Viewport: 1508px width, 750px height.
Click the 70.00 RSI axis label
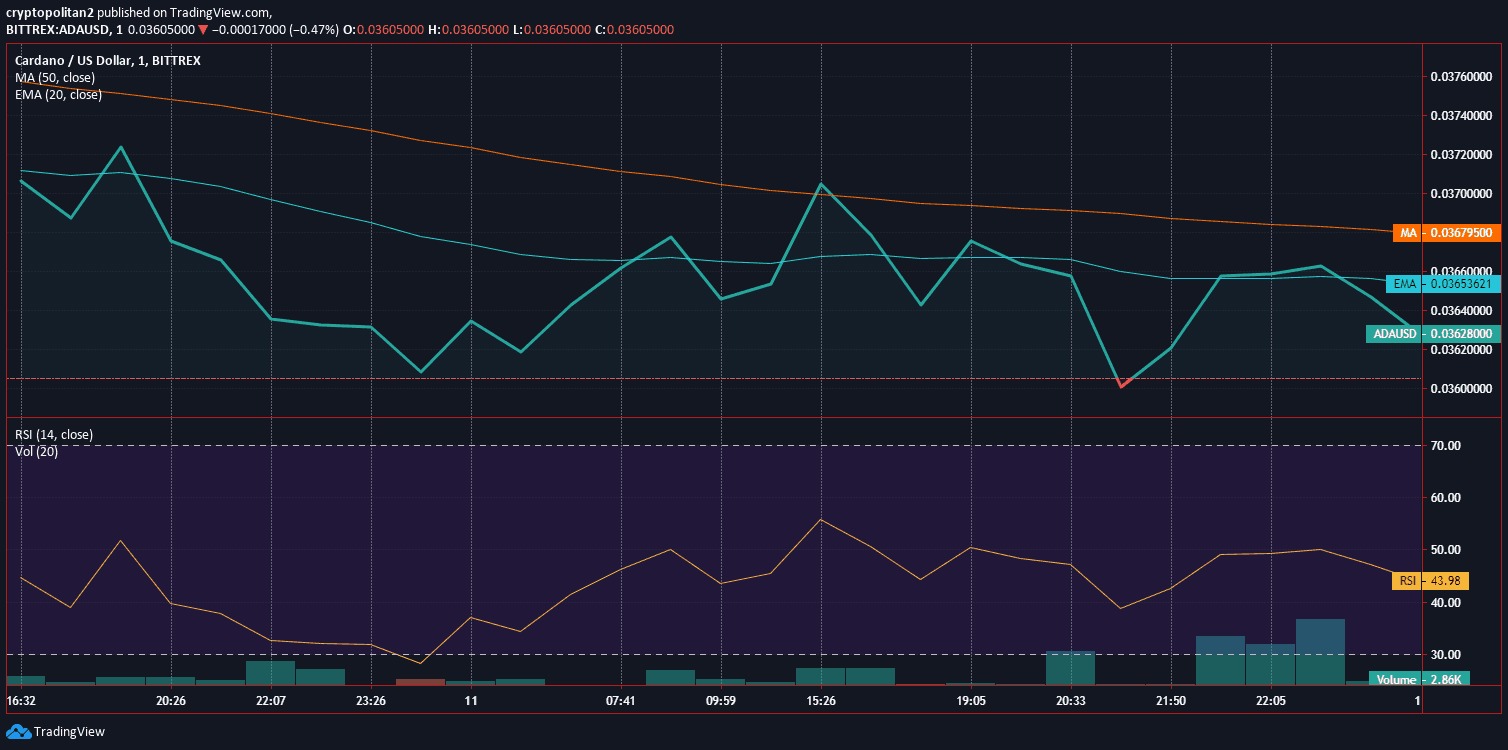pyautogui.click(x=1446, y=445)
